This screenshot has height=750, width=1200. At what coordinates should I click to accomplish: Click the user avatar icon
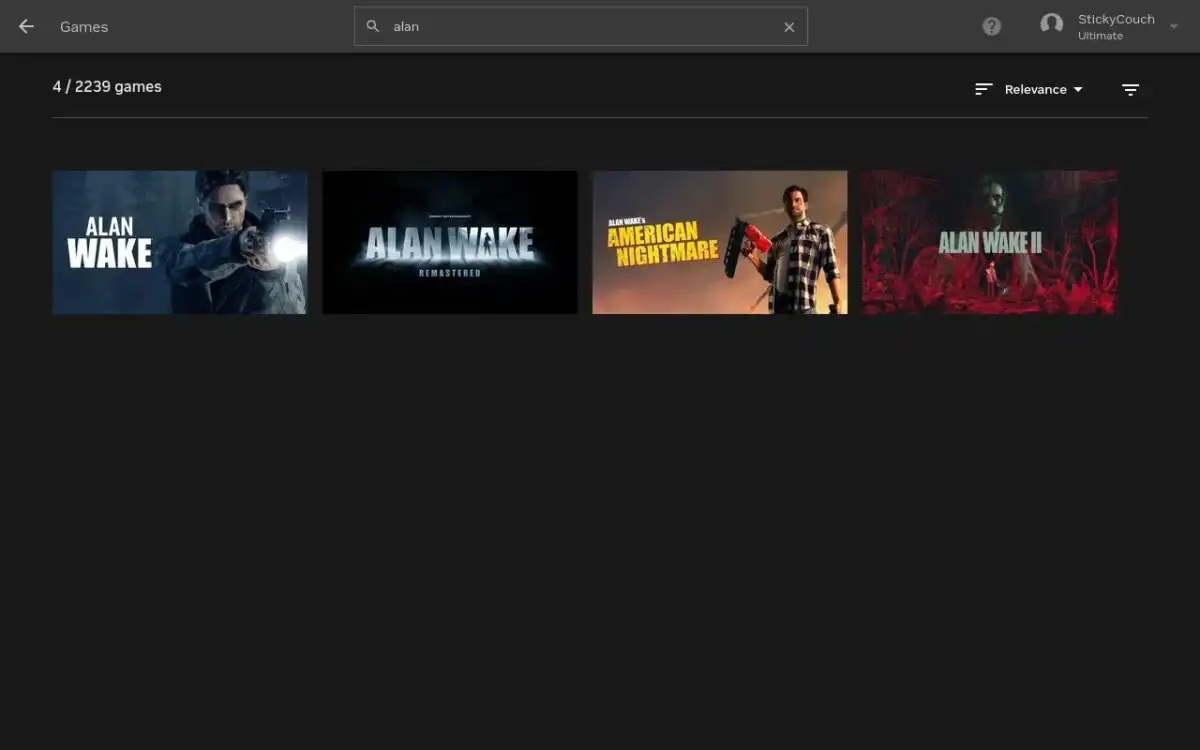coord(1051,24)
